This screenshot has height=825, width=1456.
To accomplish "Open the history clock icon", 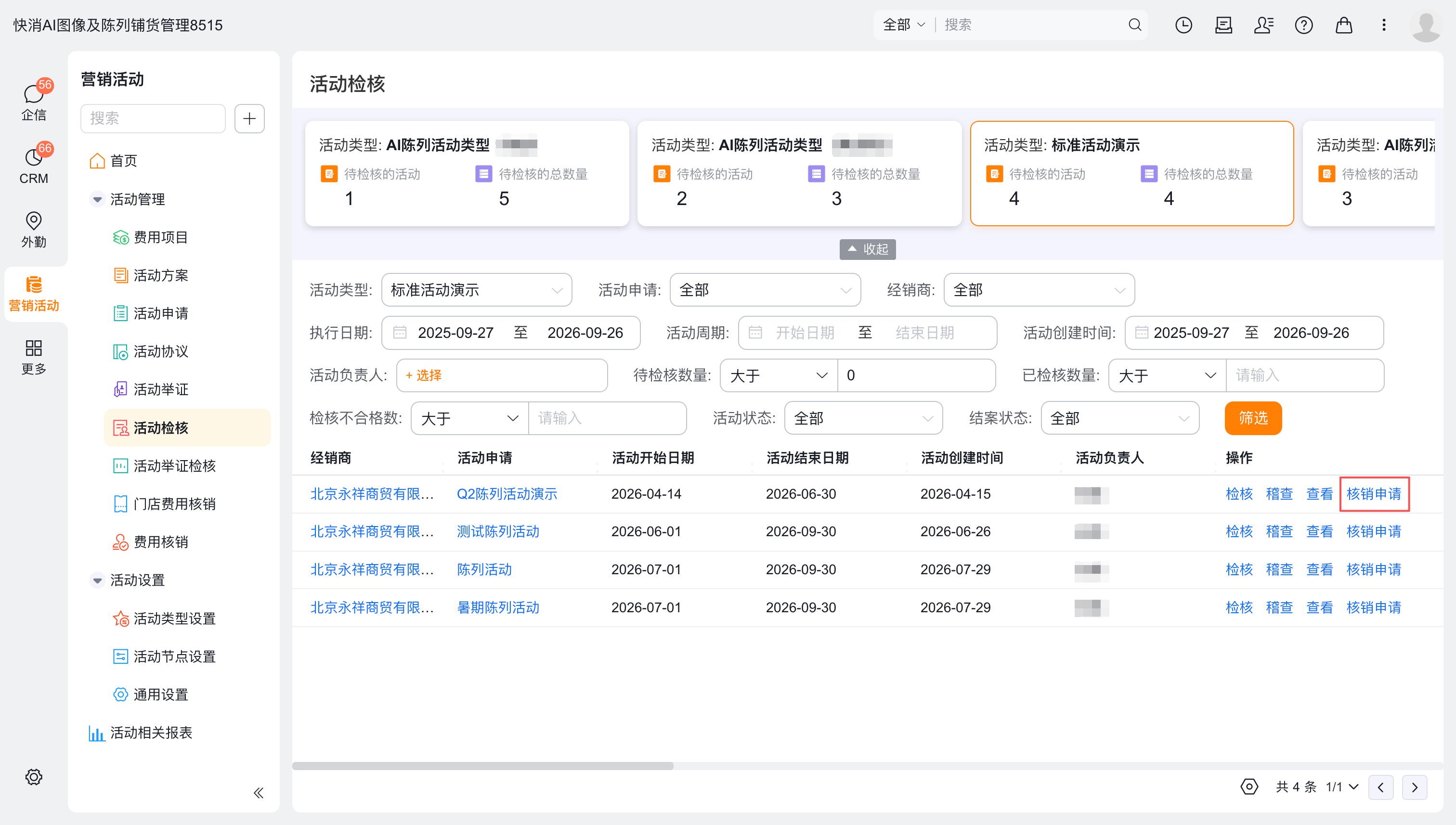I will point(1183,25).
